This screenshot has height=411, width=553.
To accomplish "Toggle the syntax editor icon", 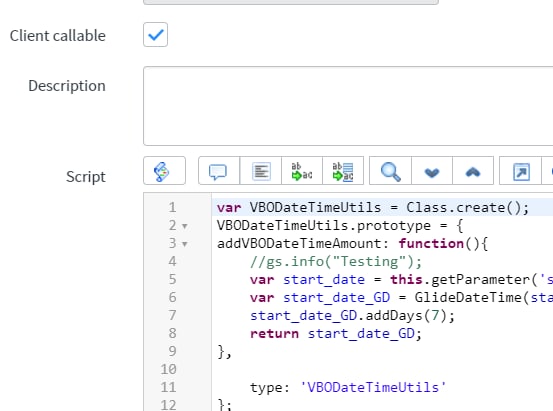I will [x=164, y=171].
